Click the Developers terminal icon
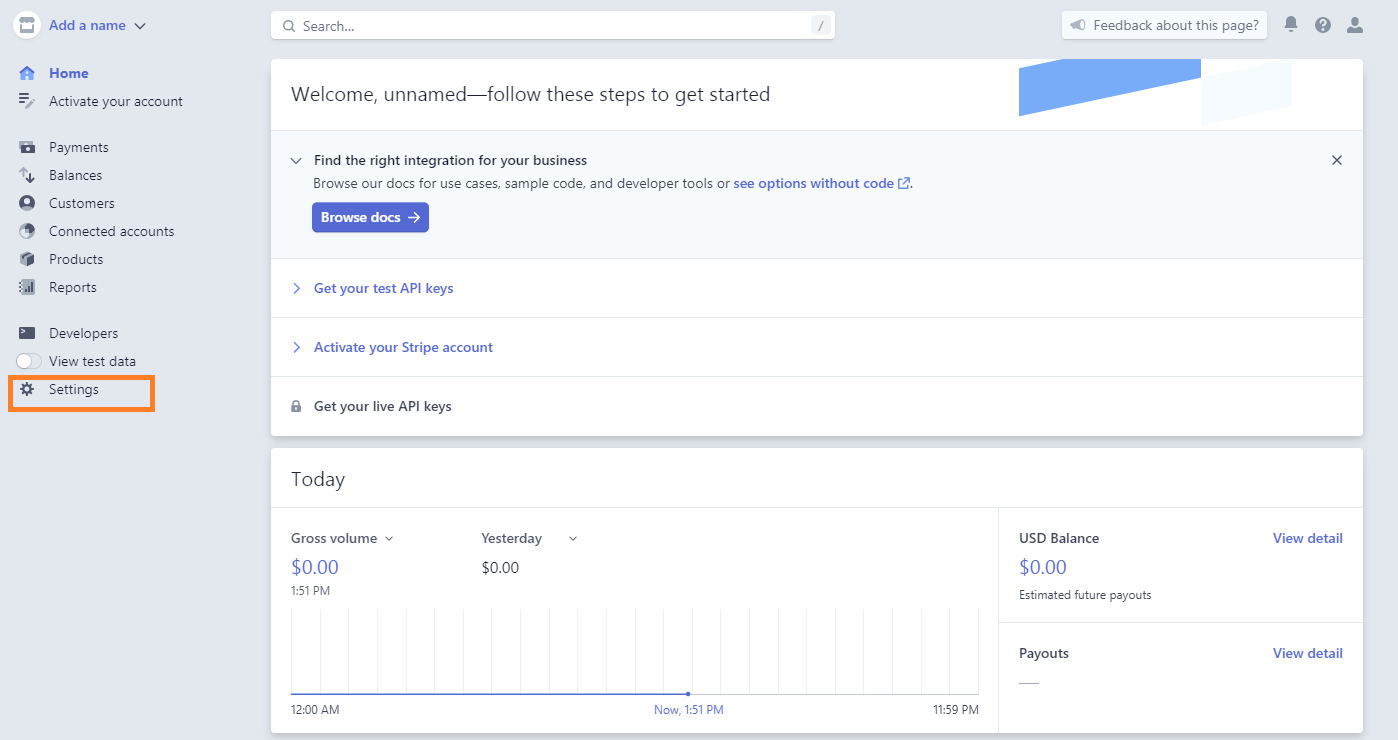This screenshot has height=740, width=1398. 27,333
